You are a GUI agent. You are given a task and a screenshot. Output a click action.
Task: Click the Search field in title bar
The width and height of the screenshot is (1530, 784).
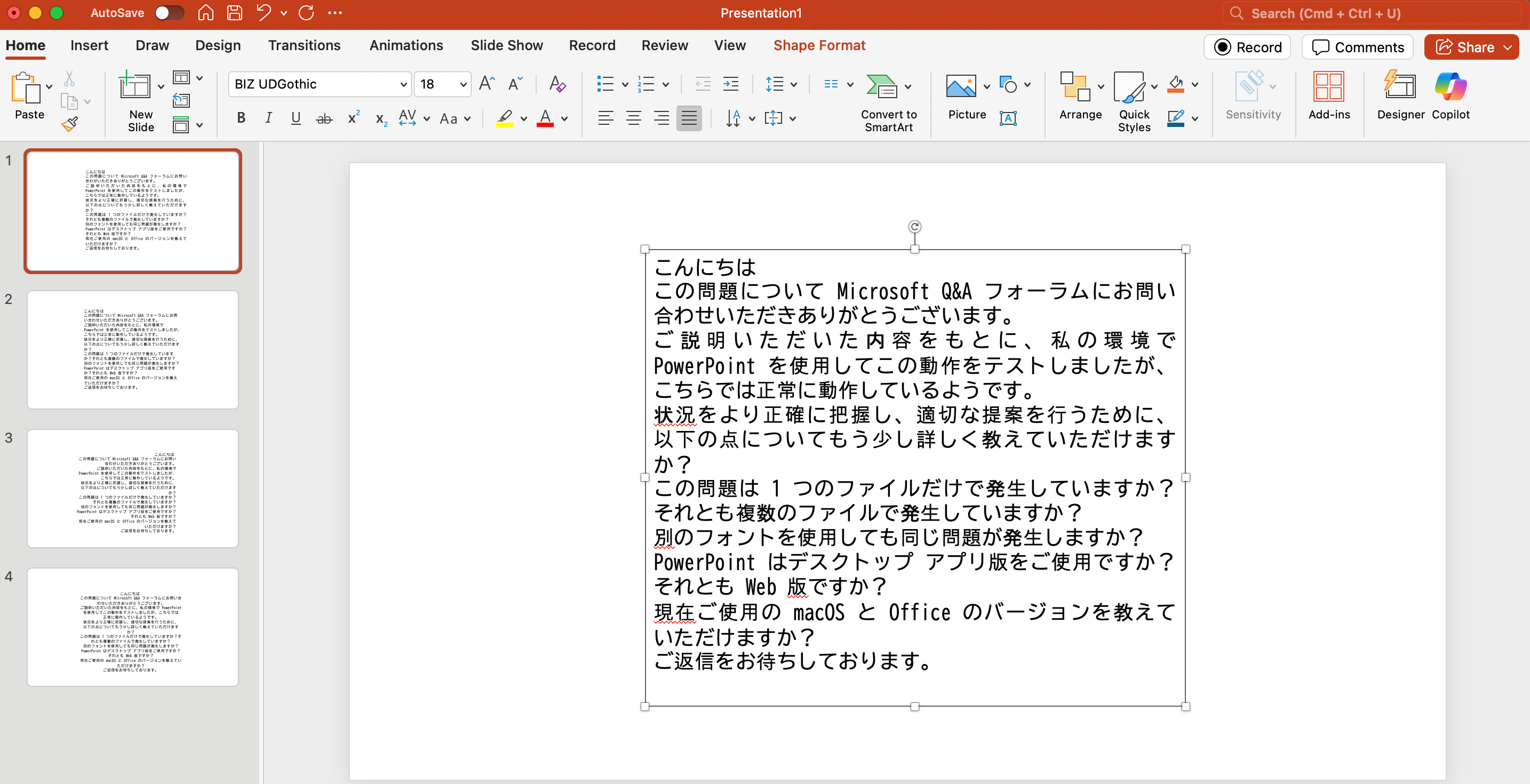coord(1372,13)
